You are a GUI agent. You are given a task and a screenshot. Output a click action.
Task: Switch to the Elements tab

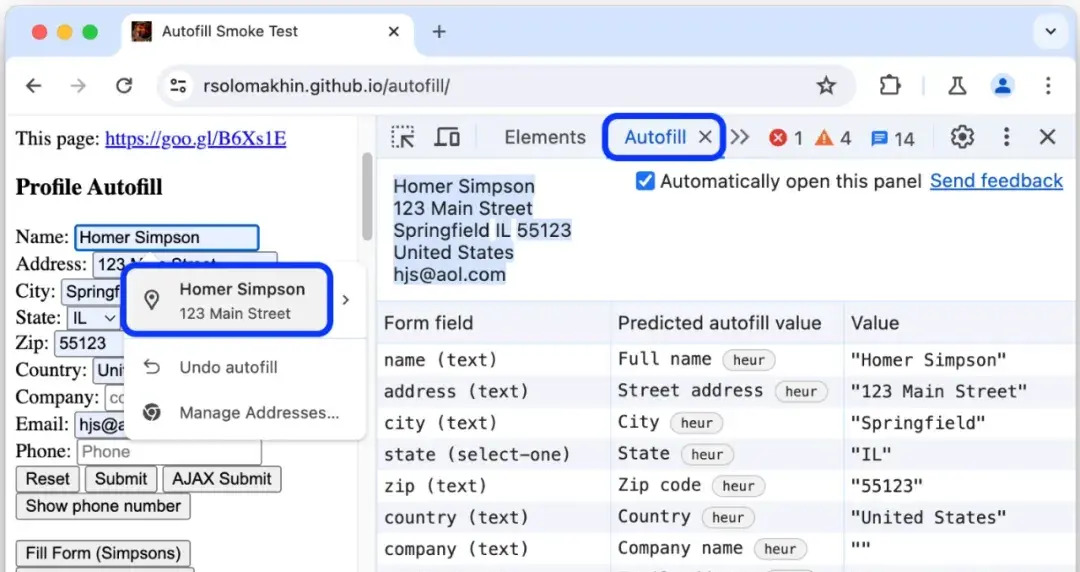pos(545,137)
